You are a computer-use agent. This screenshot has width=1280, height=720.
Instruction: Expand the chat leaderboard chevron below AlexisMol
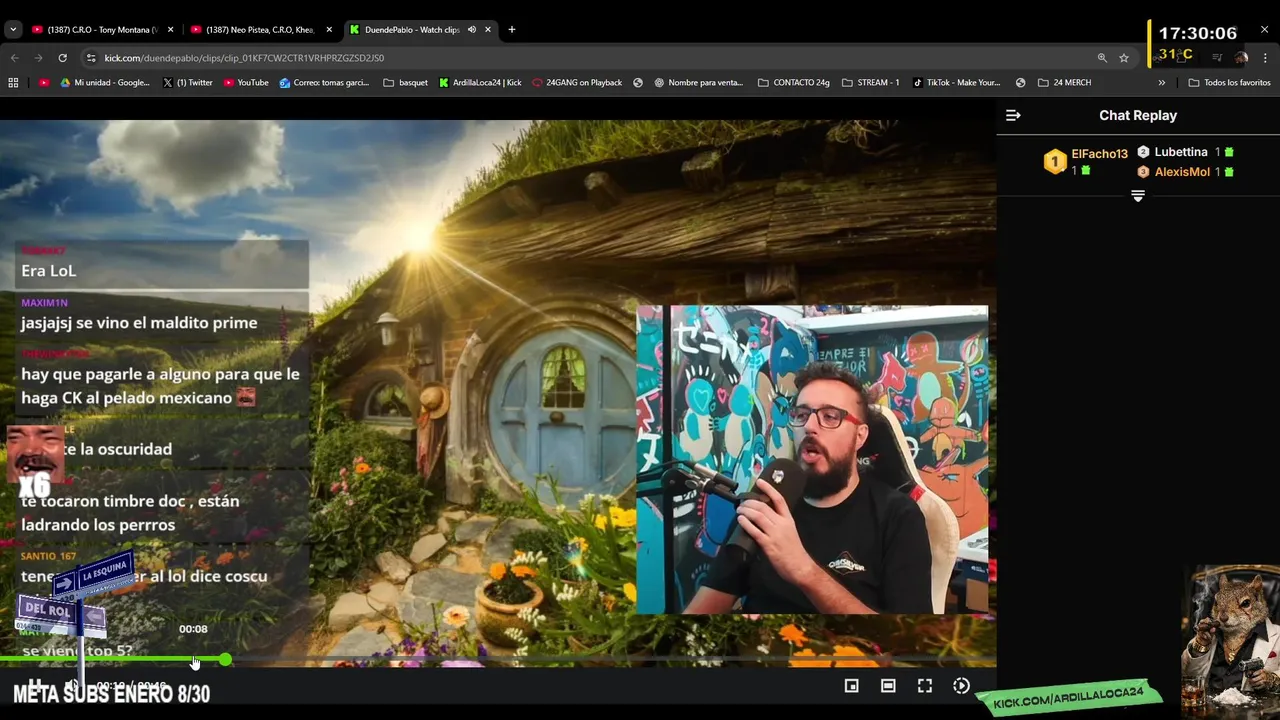1138,196
